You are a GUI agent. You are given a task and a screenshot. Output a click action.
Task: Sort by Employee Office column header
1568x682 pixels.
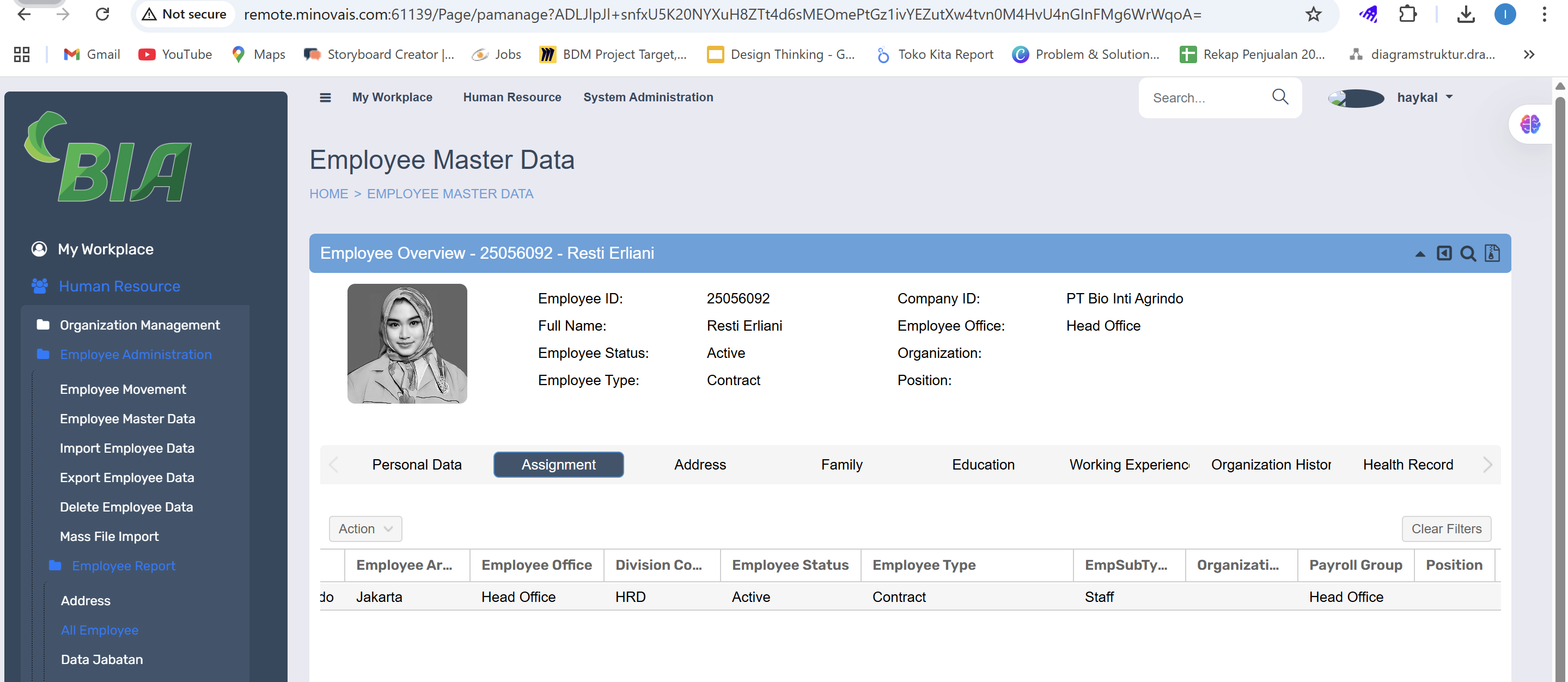point(536,565)
